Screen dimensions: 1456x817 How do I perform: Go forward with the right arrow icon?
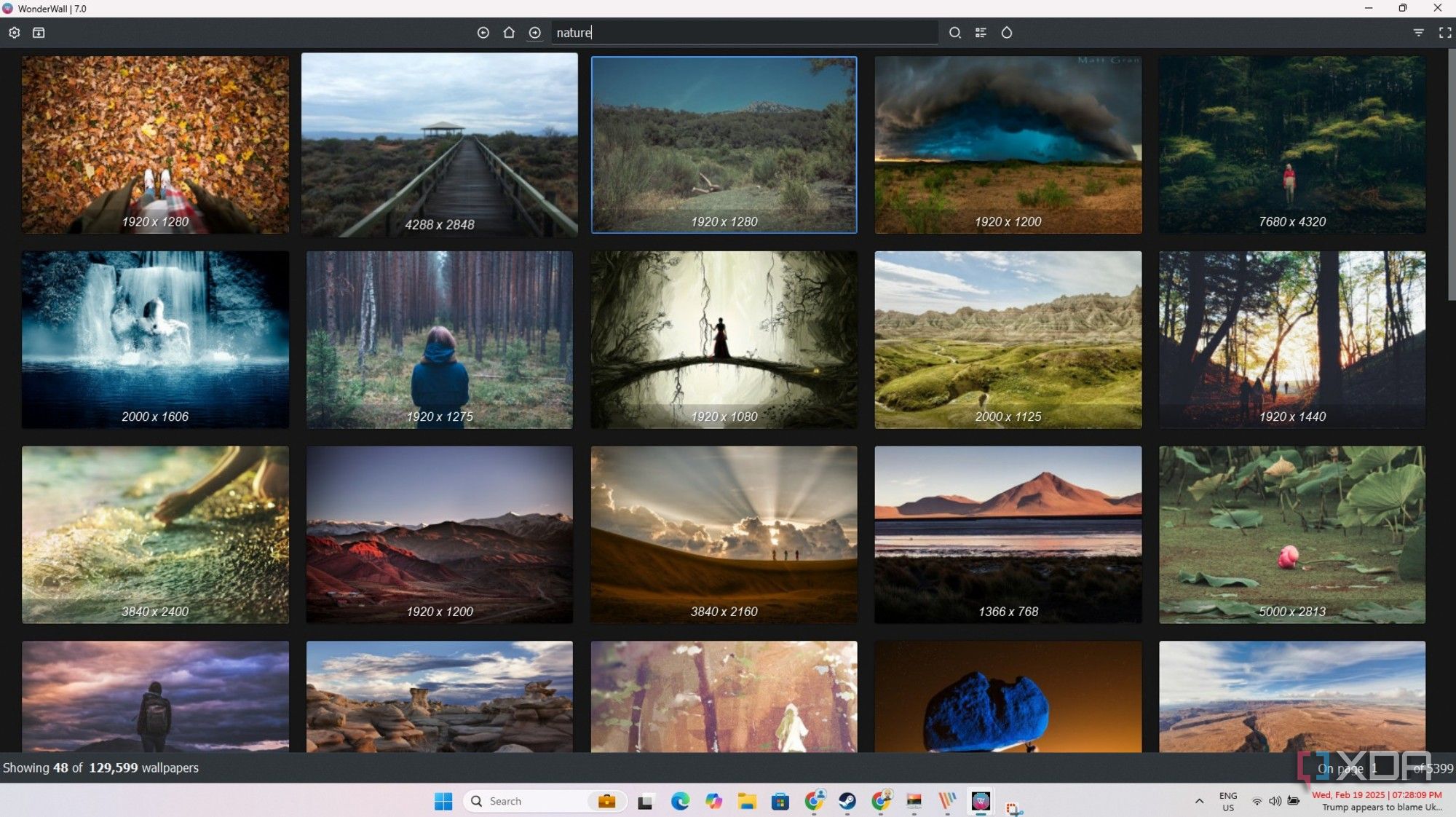pyautogui.click(x=535, y=33)
